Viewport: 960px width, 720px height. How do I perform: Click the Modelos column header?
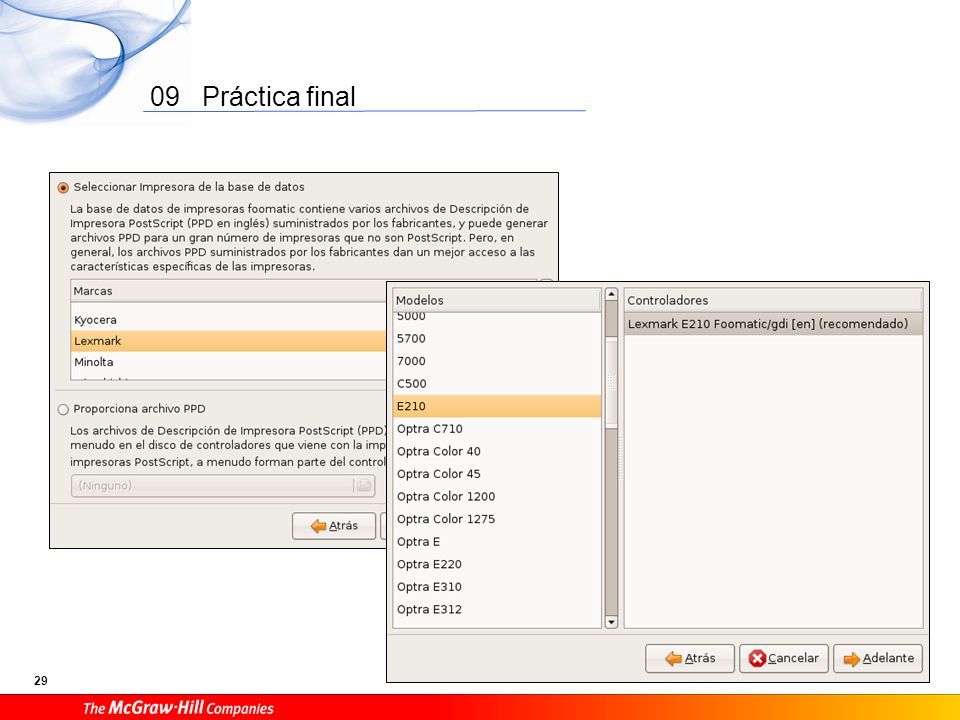[497, 300]
